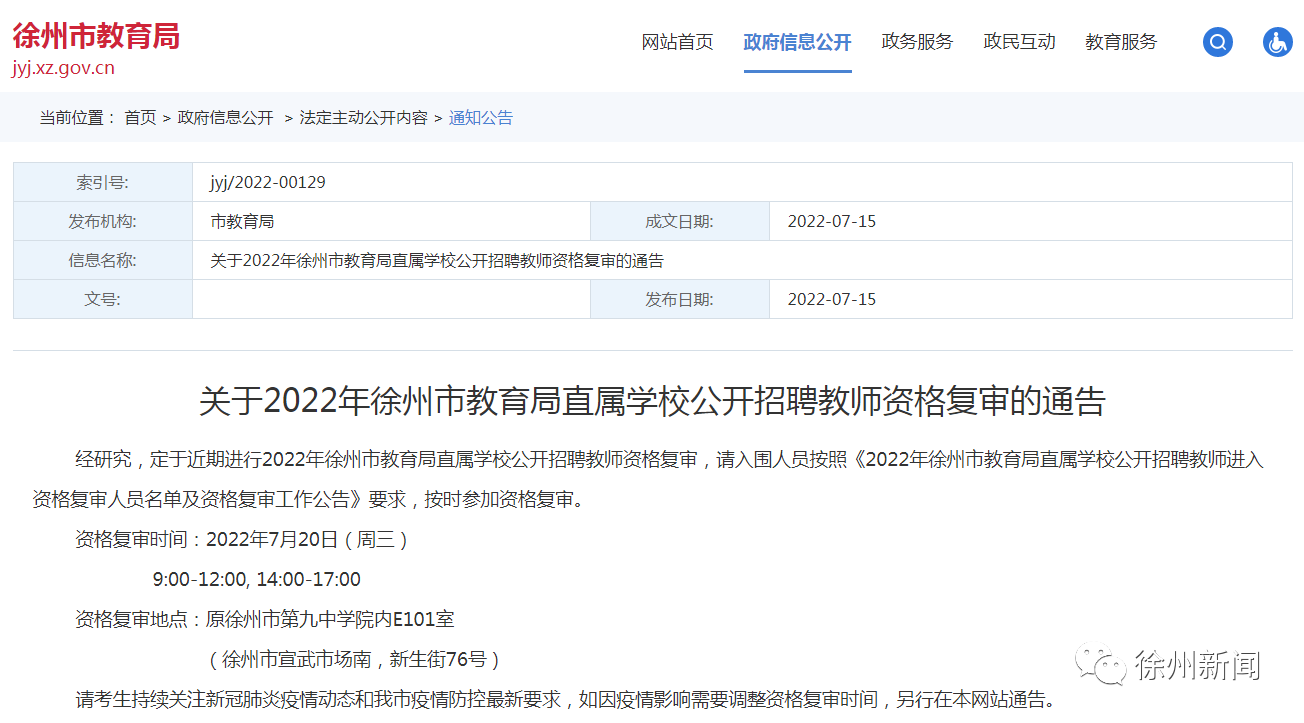Click the 市教育局 publishing agency cell
The image size is (1304, 723).
(391, 221)
